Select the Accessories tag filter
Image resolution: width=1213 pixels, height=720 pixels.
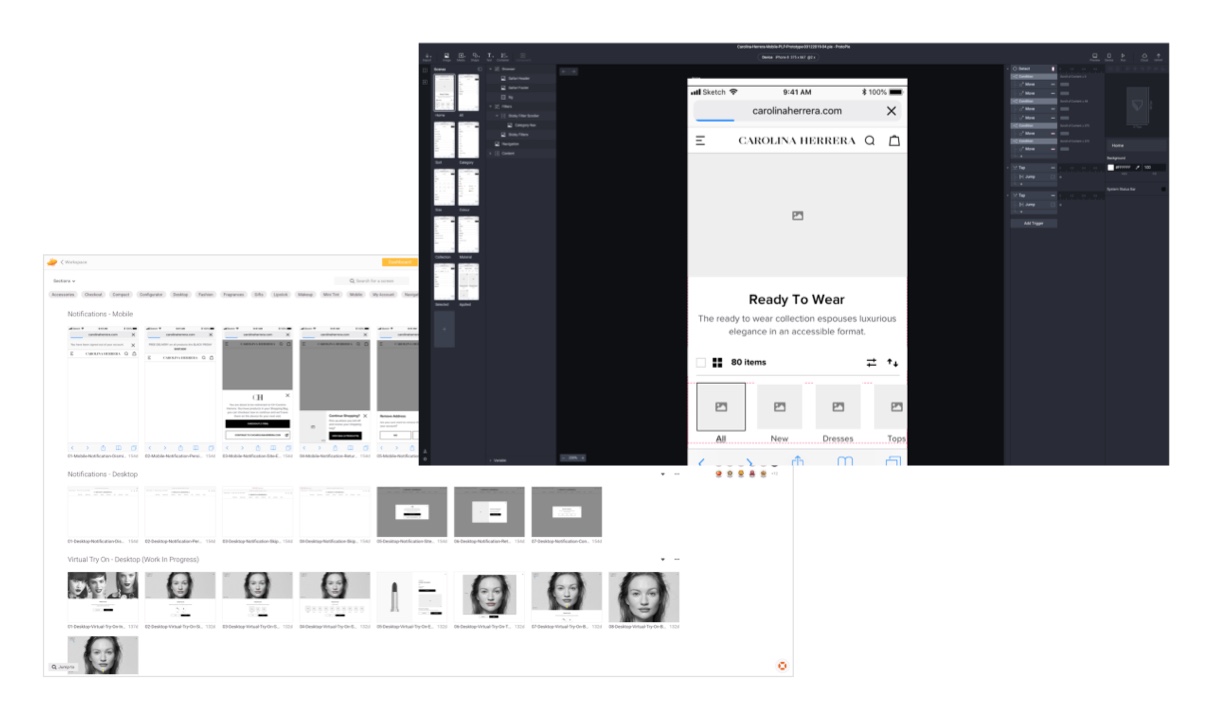[x=63, y=295]
